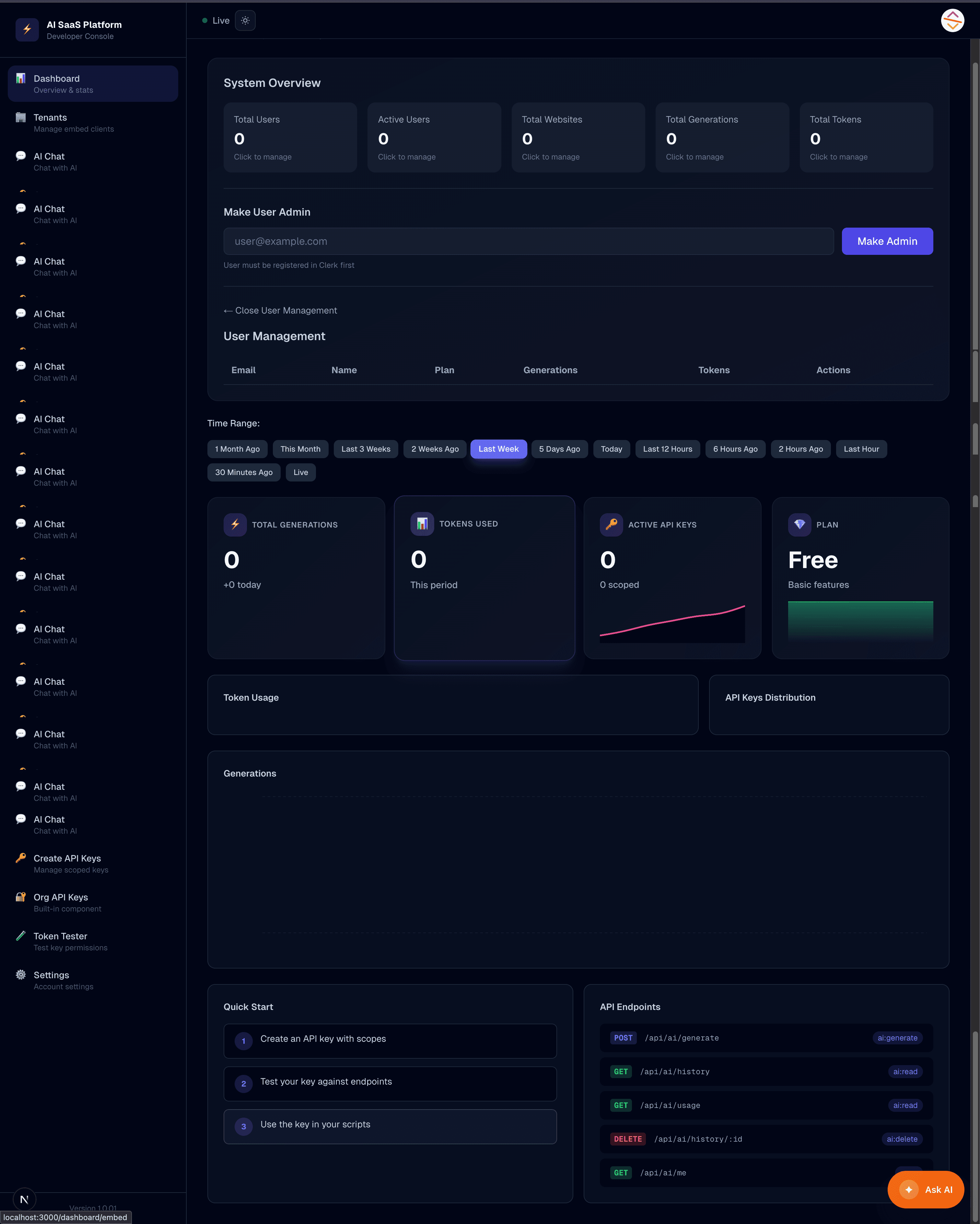Image resolution: width=980 pixels, height=1224 pixels.
Task: Click the Active API Keys key icon
Action: [611, 525]
